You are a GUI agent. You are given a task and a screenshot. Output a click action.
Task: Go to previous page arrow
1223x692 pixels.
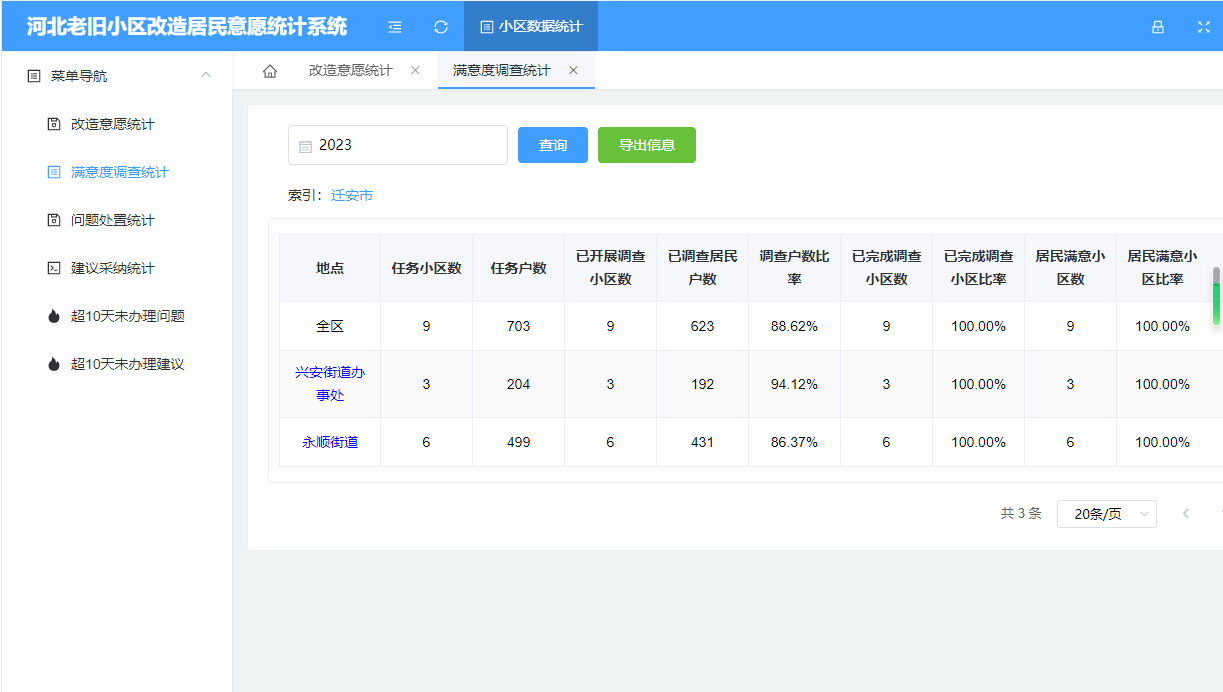(1186, 514)
